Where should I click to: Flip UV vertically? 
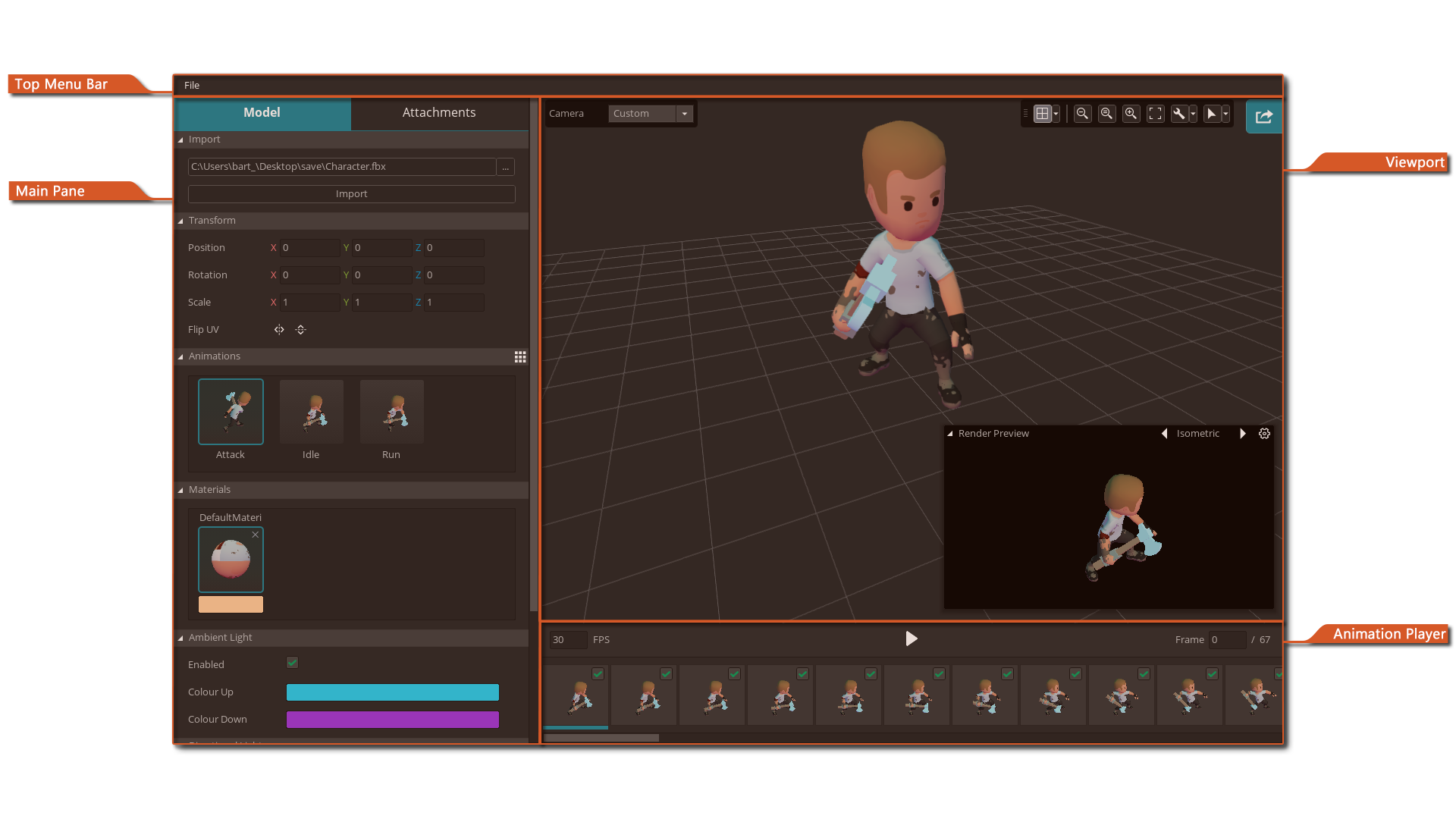pyautogui.click(x=300, y=330)
